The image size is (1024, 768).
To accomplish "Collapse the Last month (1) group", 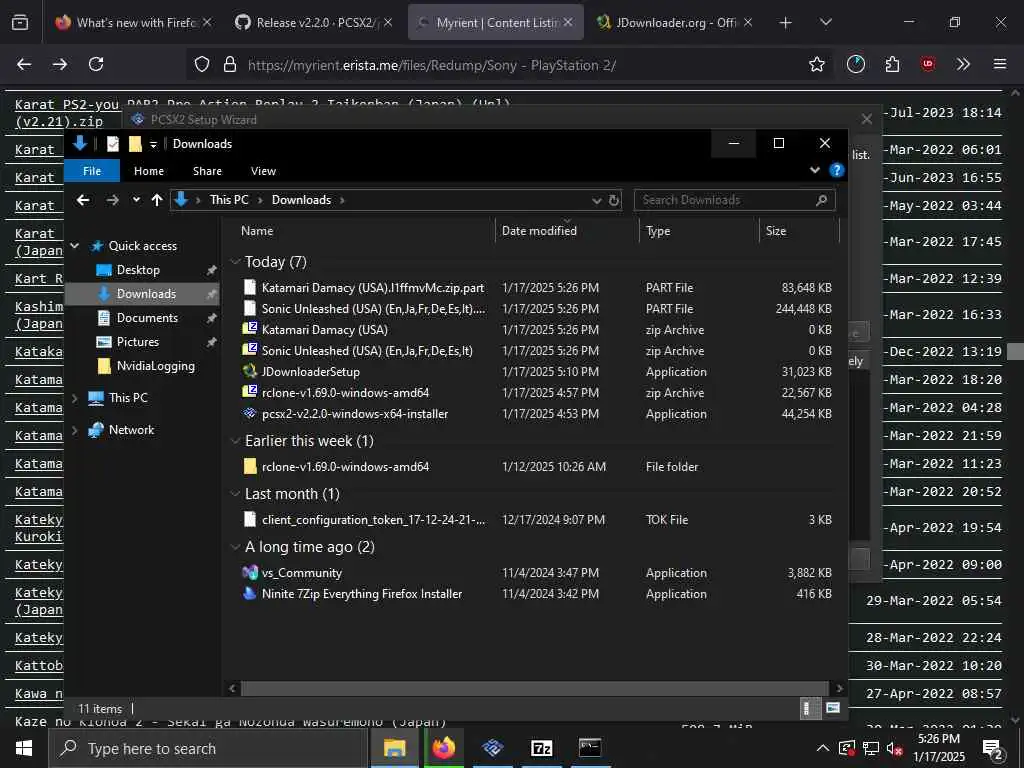I will tap(236, 494).
